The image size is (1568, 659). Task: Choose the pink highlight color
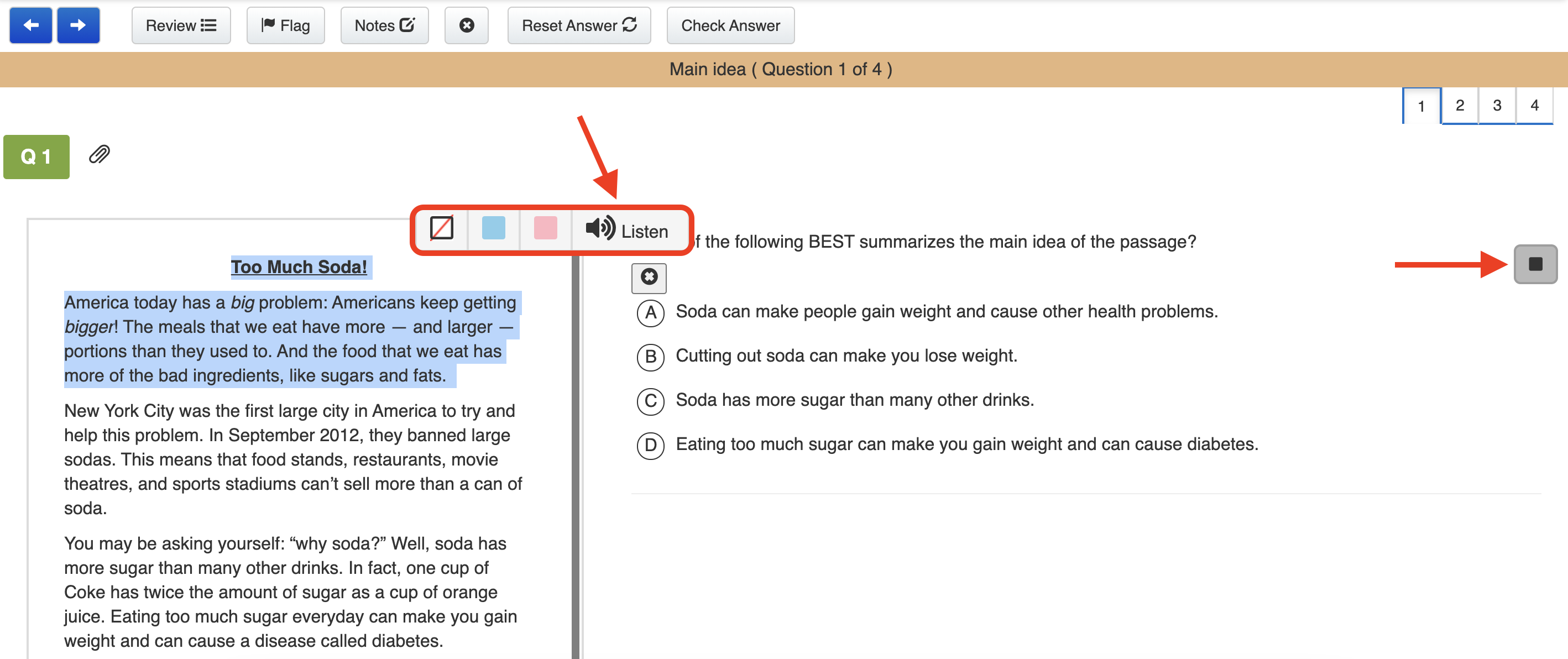(545, 229)
